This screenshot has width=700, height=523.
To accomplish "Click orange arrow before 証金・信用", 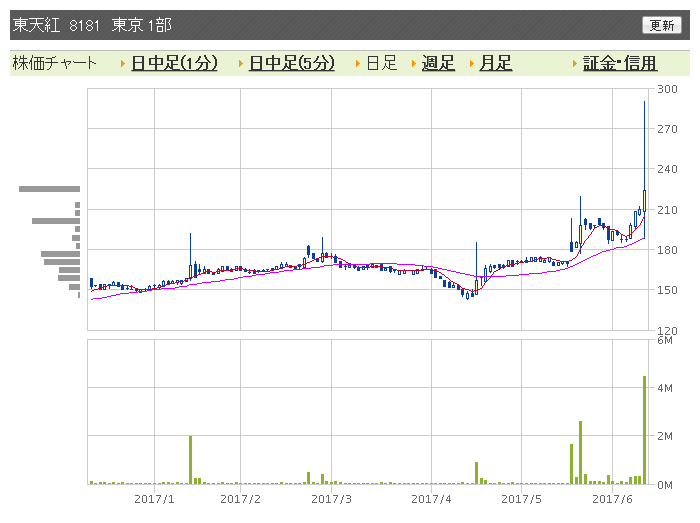I will click(575, 64).
